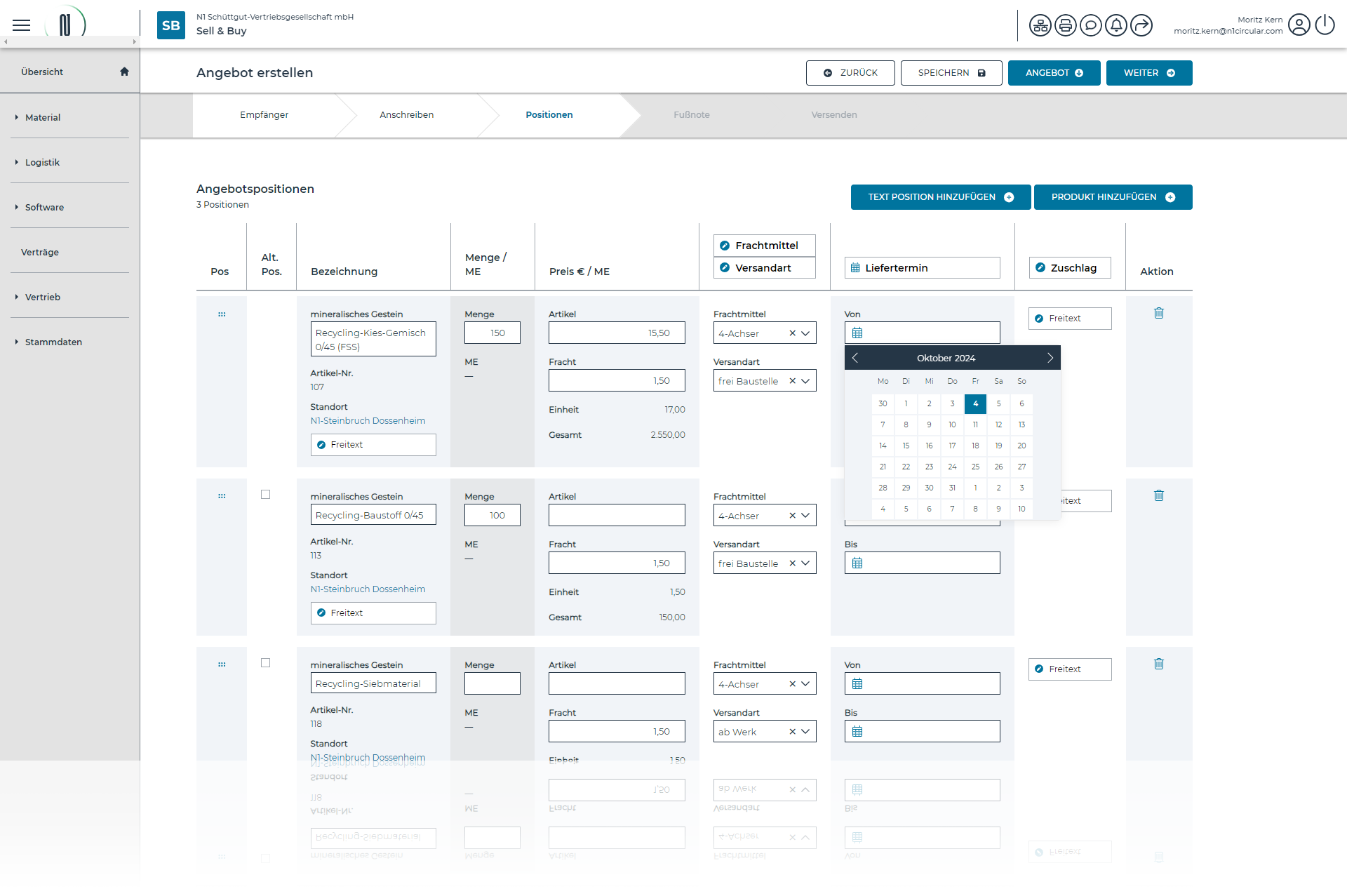Open the hamburger menu icon

(22, 25)
